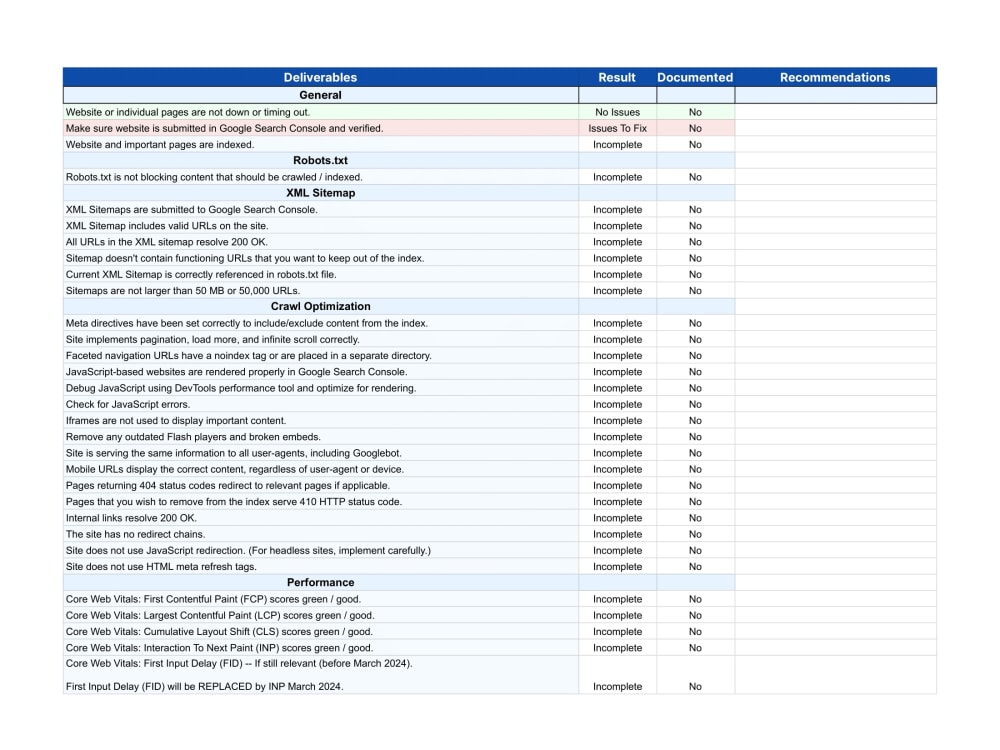Select 'Meta directives have been set correctly' cell
Image resolution: width=1000 pixels, height=750 pixels.
(320, 323)
